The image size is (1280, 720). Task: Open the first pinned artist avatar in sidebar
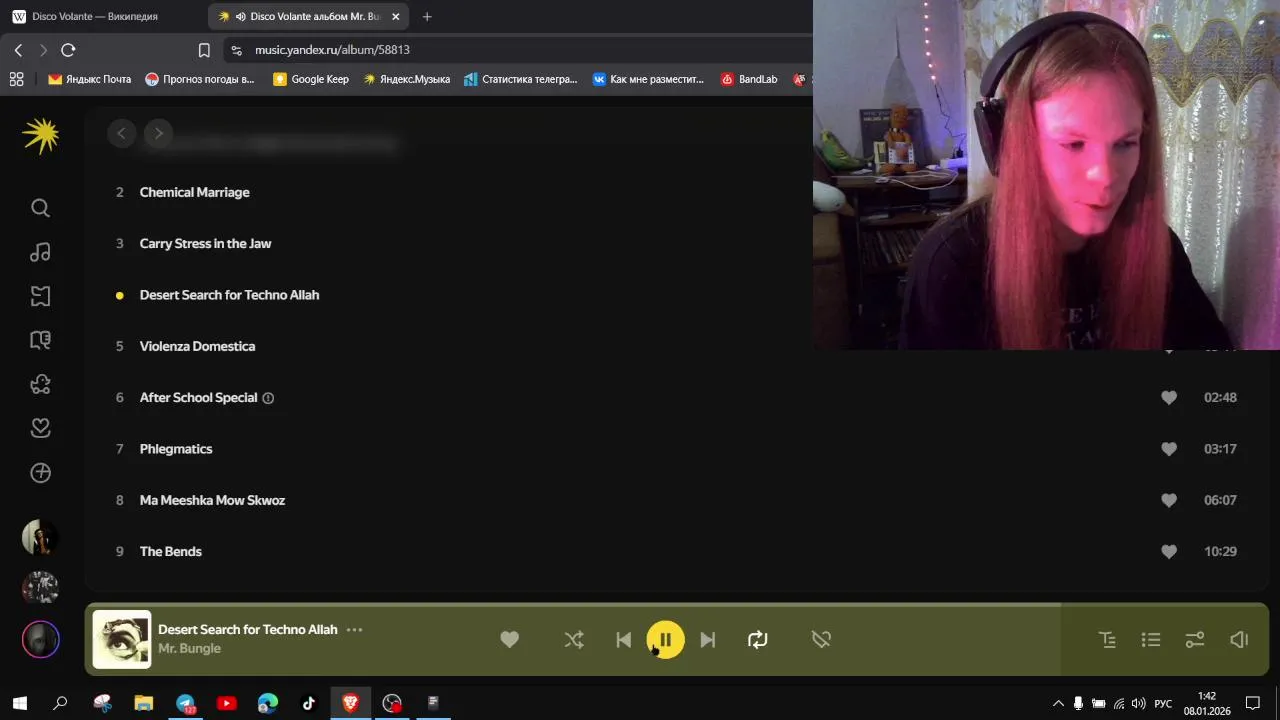(x=40, y=538)
